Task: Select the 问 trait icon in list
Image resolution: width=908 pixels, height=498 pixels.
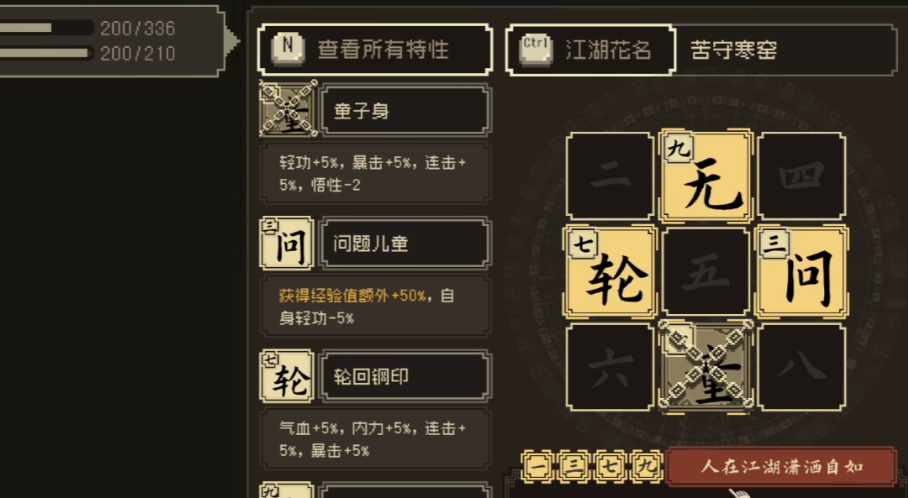Action: click(287, 243)
